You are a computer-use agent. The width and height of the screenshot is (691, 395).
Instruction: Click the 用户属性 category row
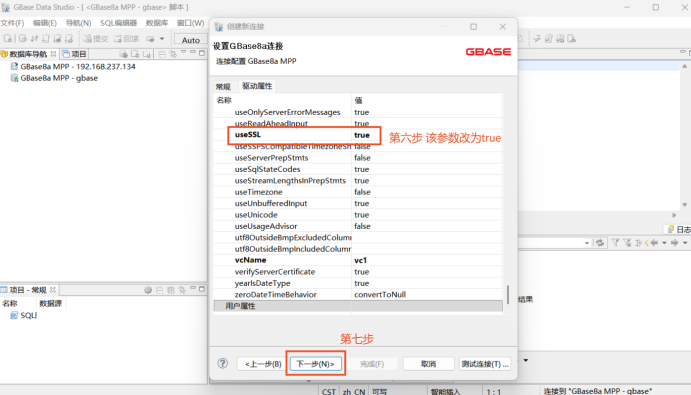point(357,306)
